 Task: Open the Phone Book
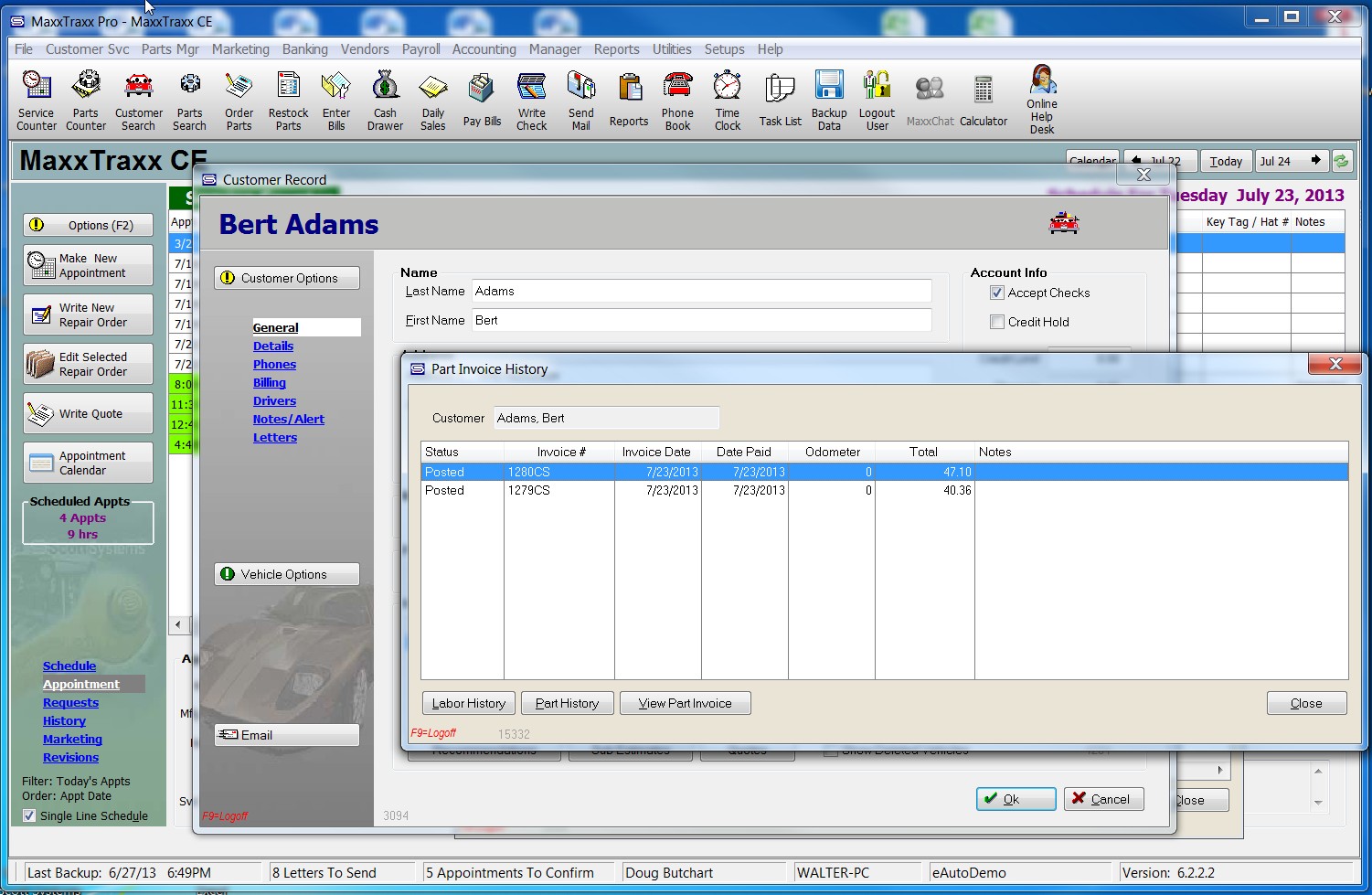click(678, 101)
